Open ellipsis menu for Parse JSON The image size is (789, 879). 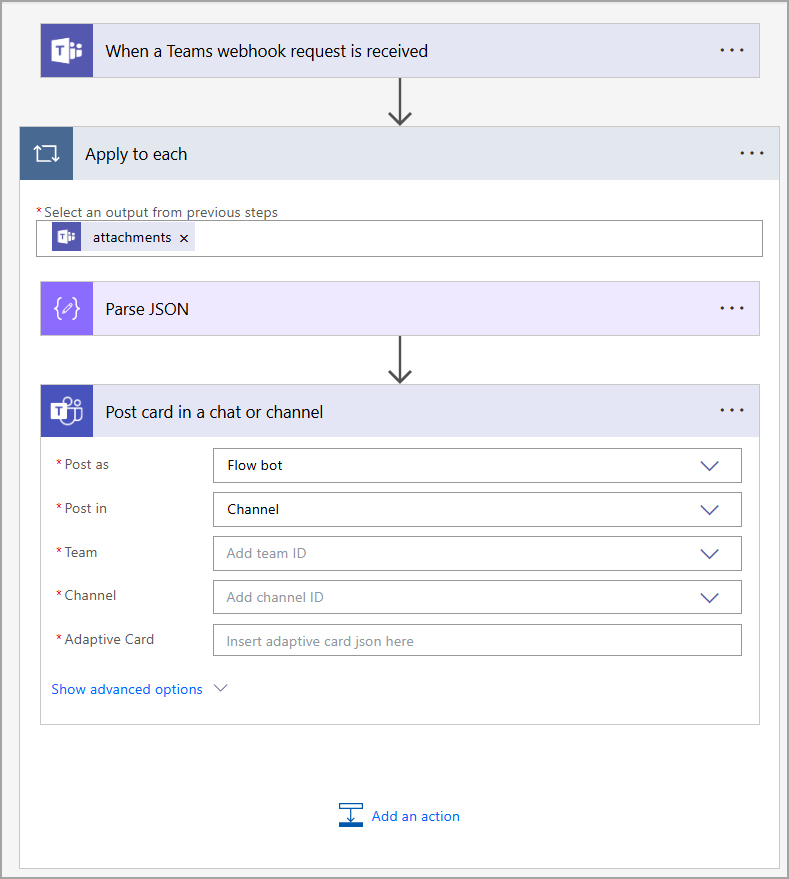732,308
